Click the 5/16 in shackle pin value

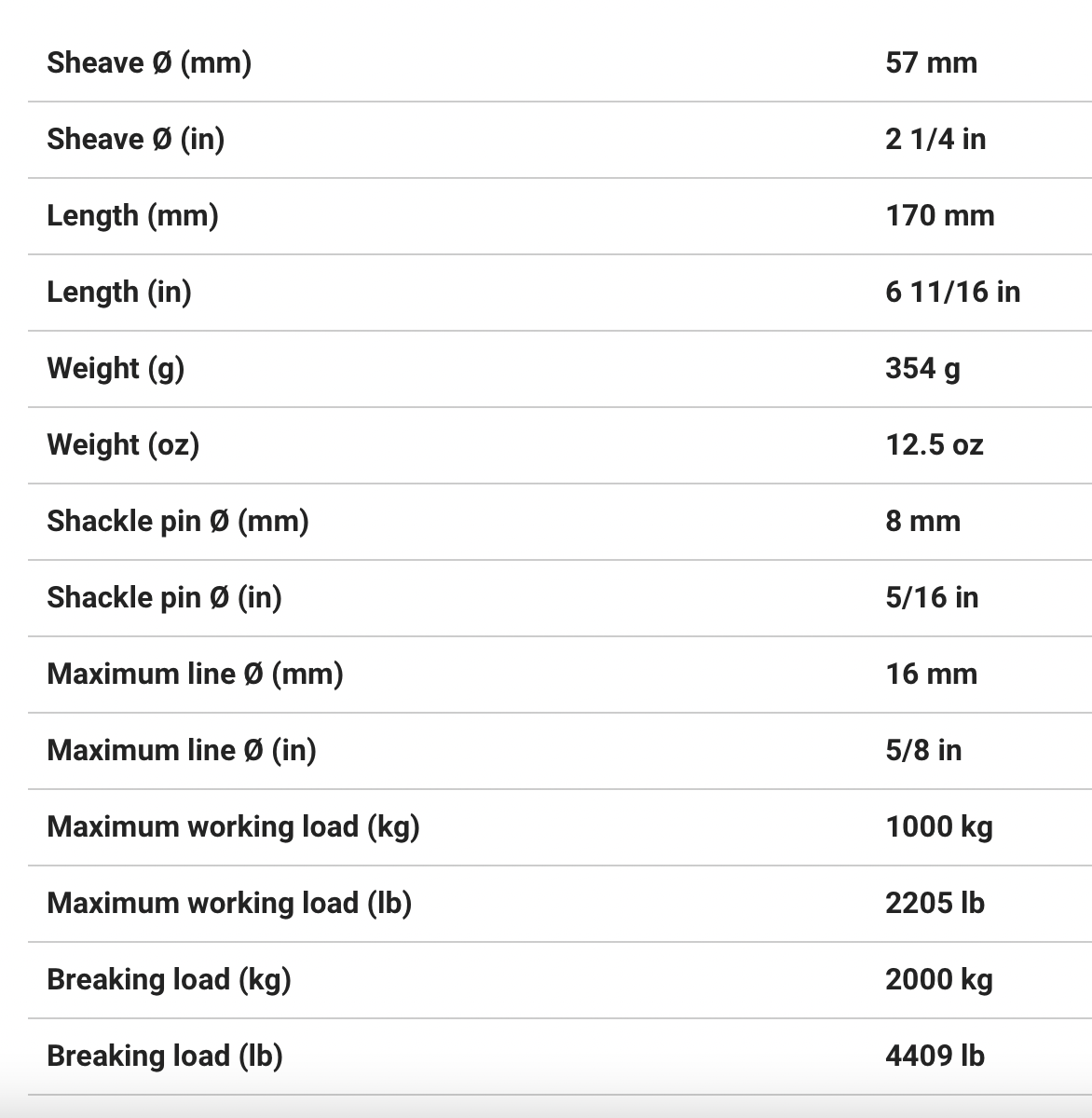932,598
